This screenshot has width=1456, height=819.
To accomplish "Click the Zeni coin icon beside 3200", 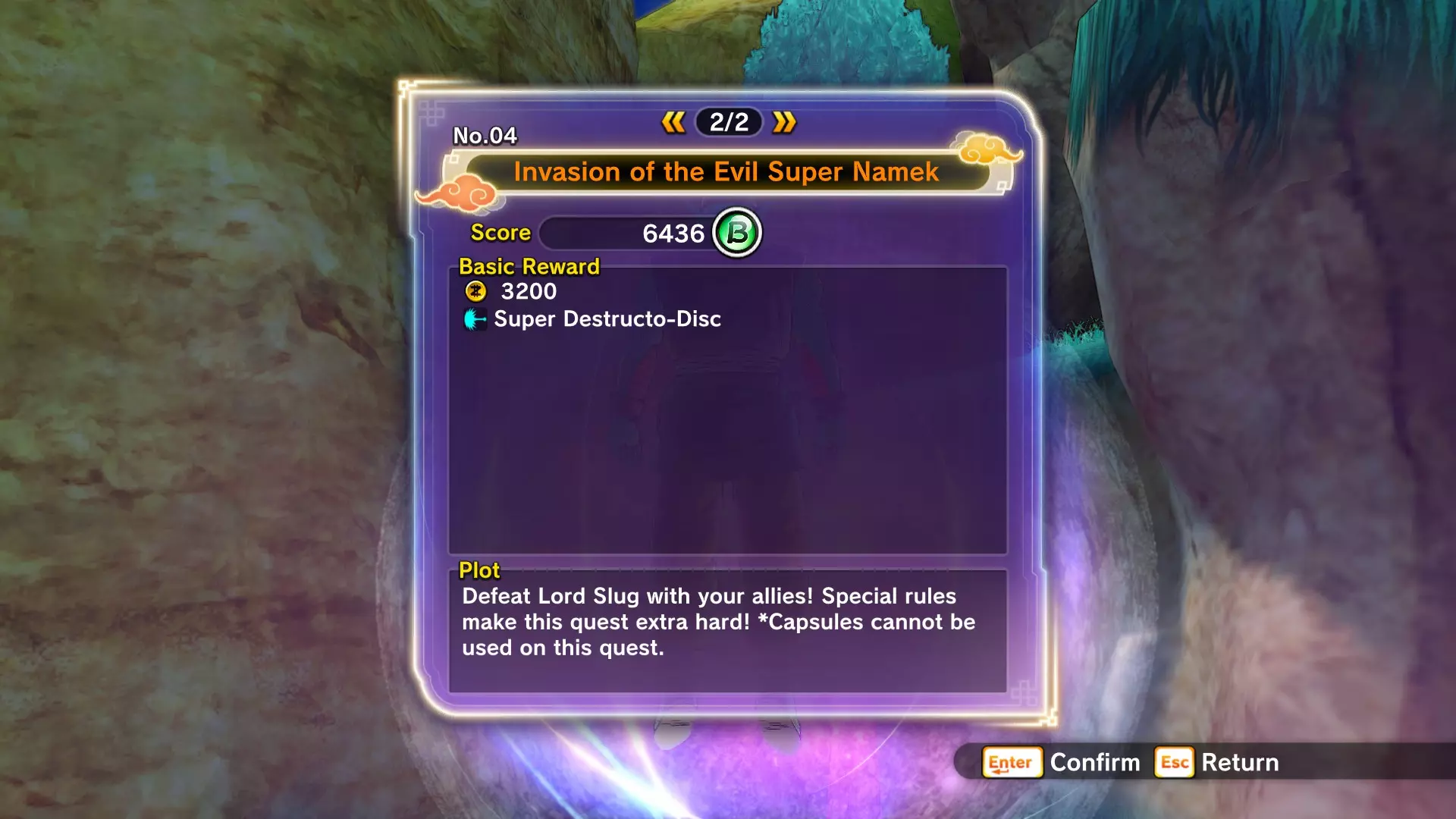I will point(475,291).
